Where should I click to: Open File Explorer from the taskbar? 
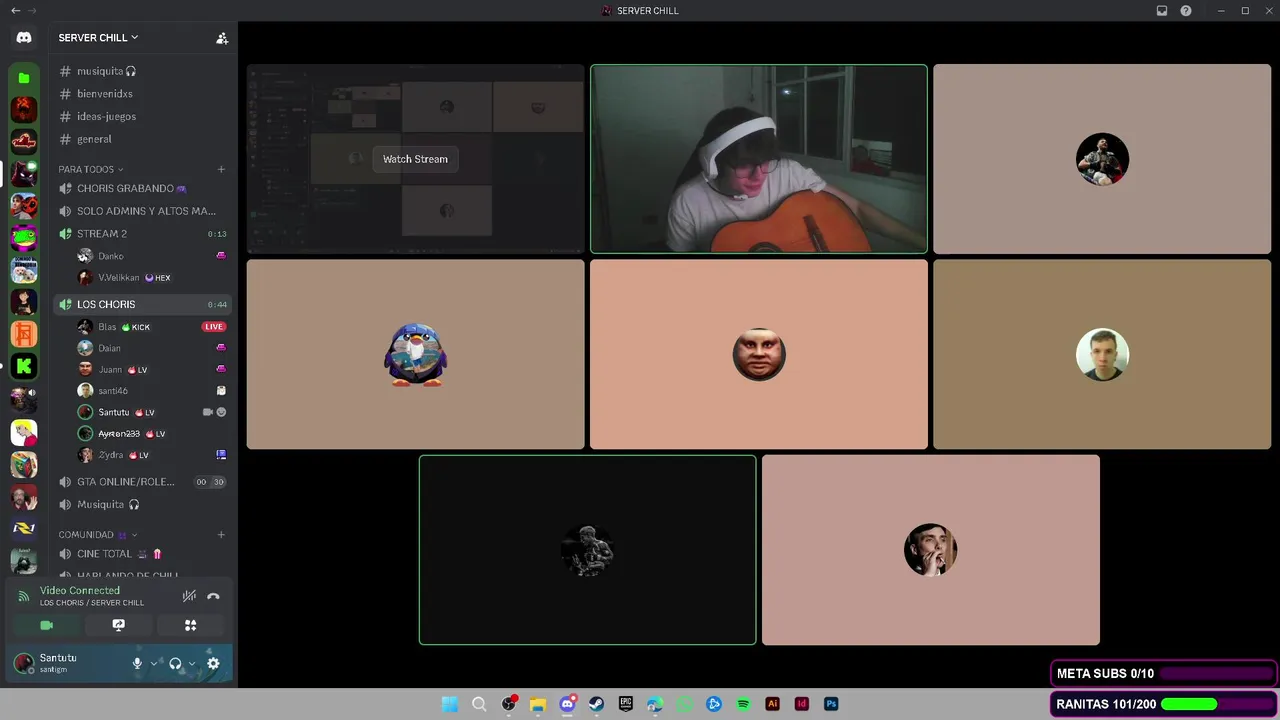537,704
